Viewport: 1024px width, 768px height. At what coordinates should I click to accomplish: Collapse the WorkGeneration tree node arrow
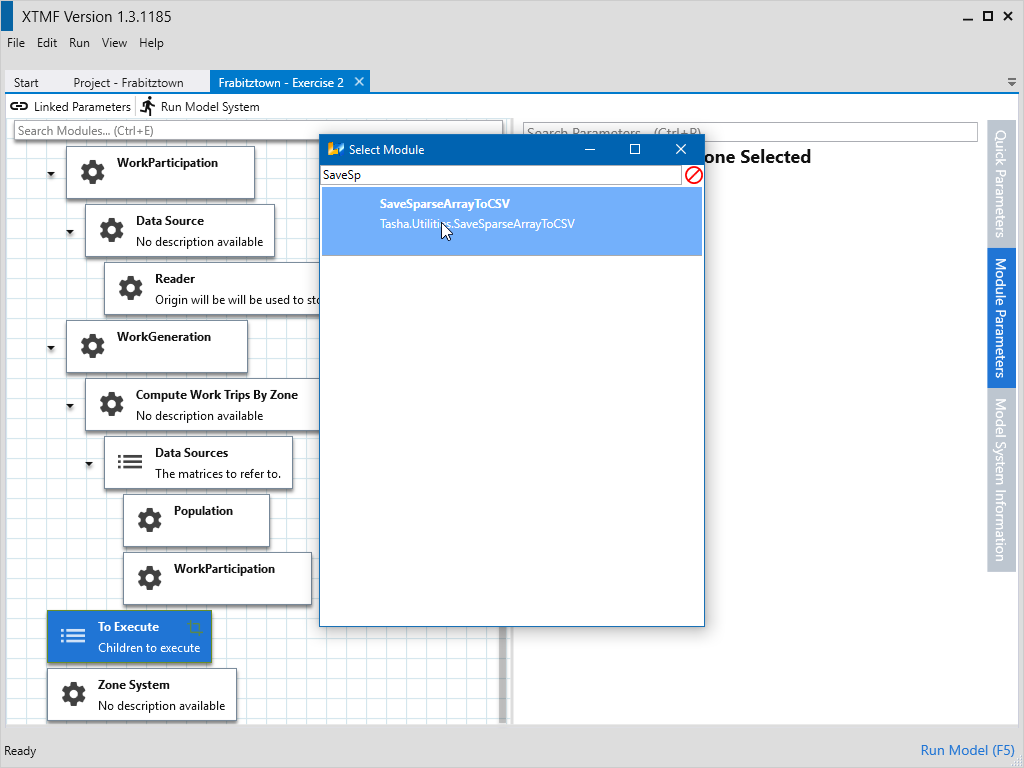[x=51, y=348]
